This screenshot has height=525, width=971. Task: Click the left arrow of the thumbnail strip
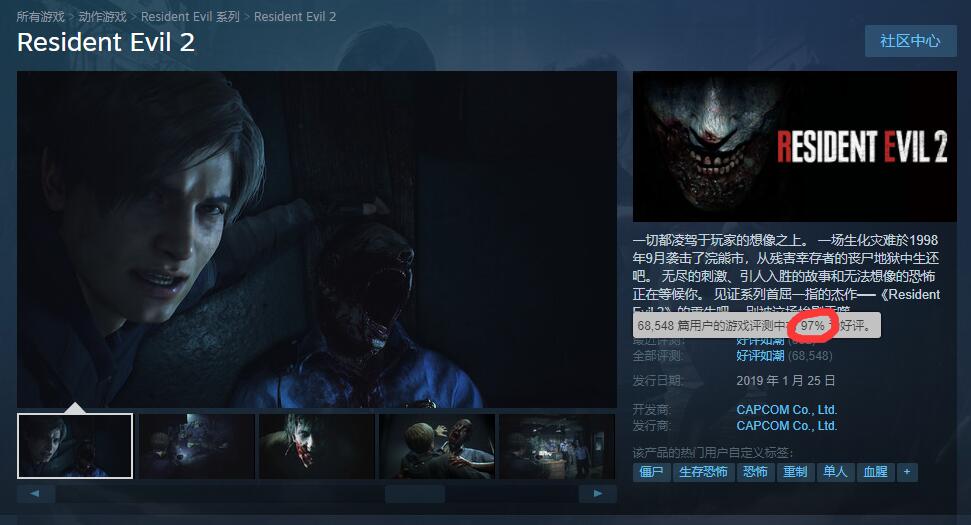[35, 493]
